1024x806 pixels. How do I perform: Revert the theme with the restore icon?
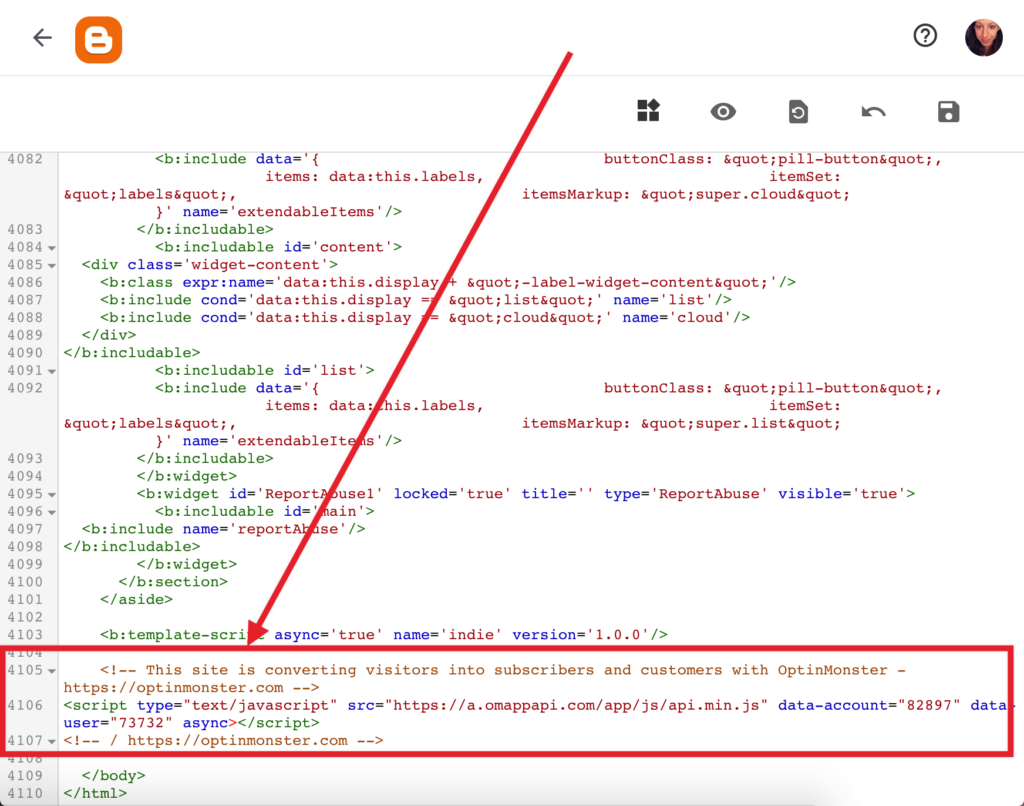[797, 111]
